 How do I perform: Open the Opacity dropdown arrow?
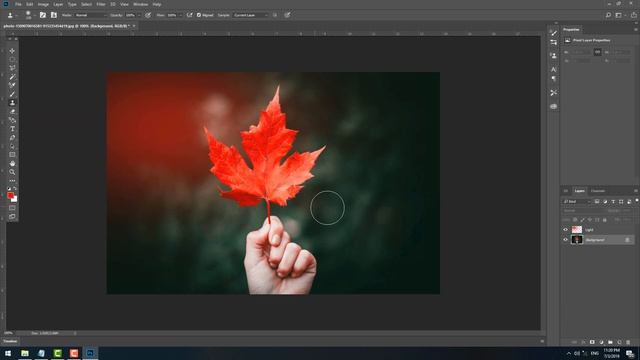coord(139,15)
